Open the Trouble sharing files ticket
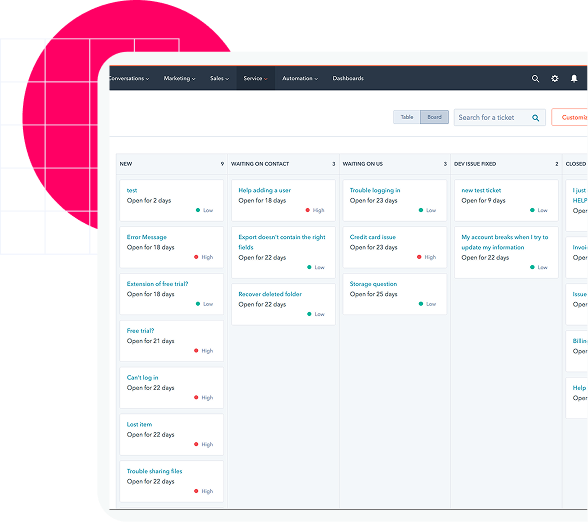 (154, 471)
